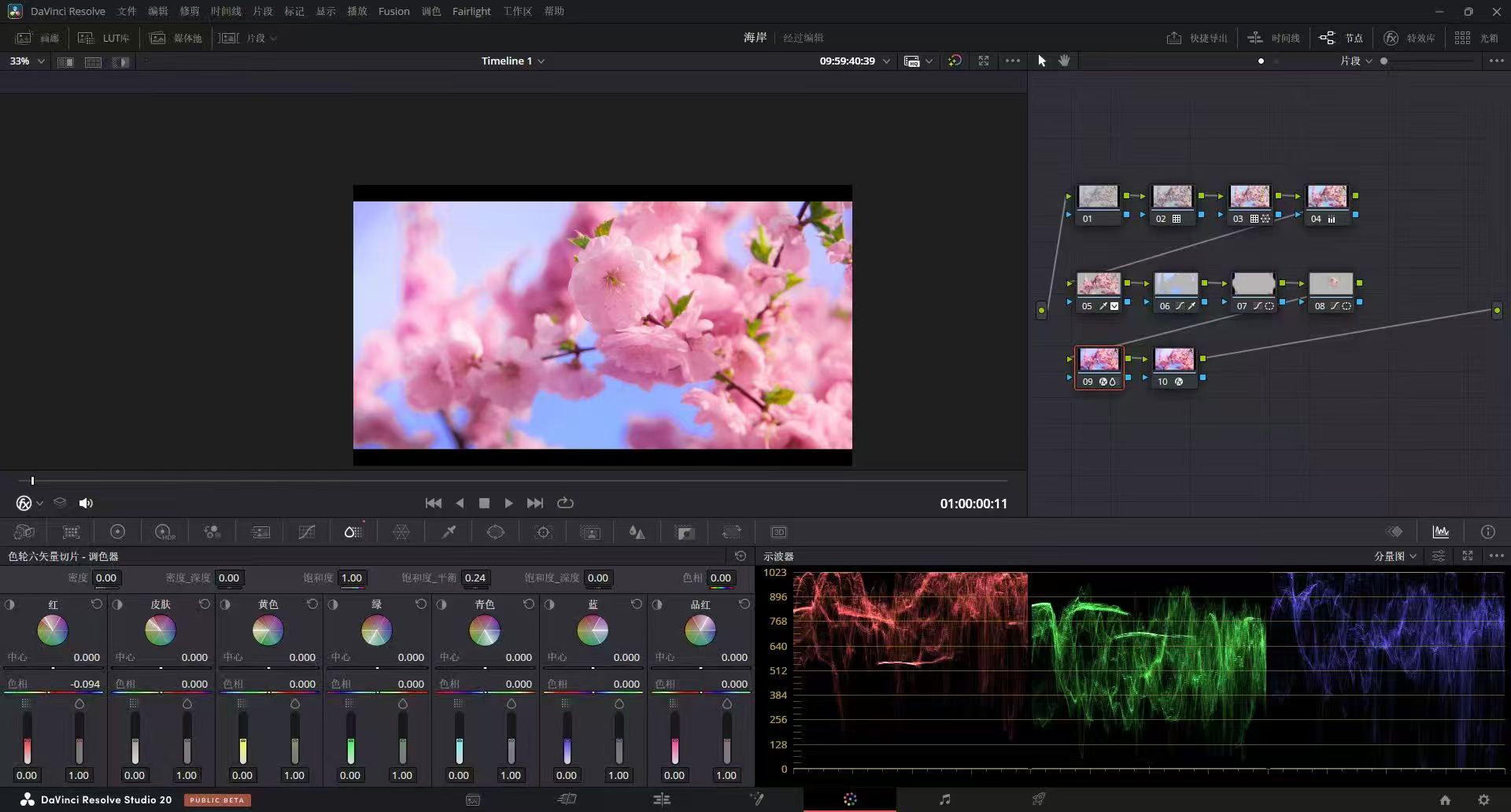
Task: Select node 05 thumbnail
Action: (x=1099, y=283)
